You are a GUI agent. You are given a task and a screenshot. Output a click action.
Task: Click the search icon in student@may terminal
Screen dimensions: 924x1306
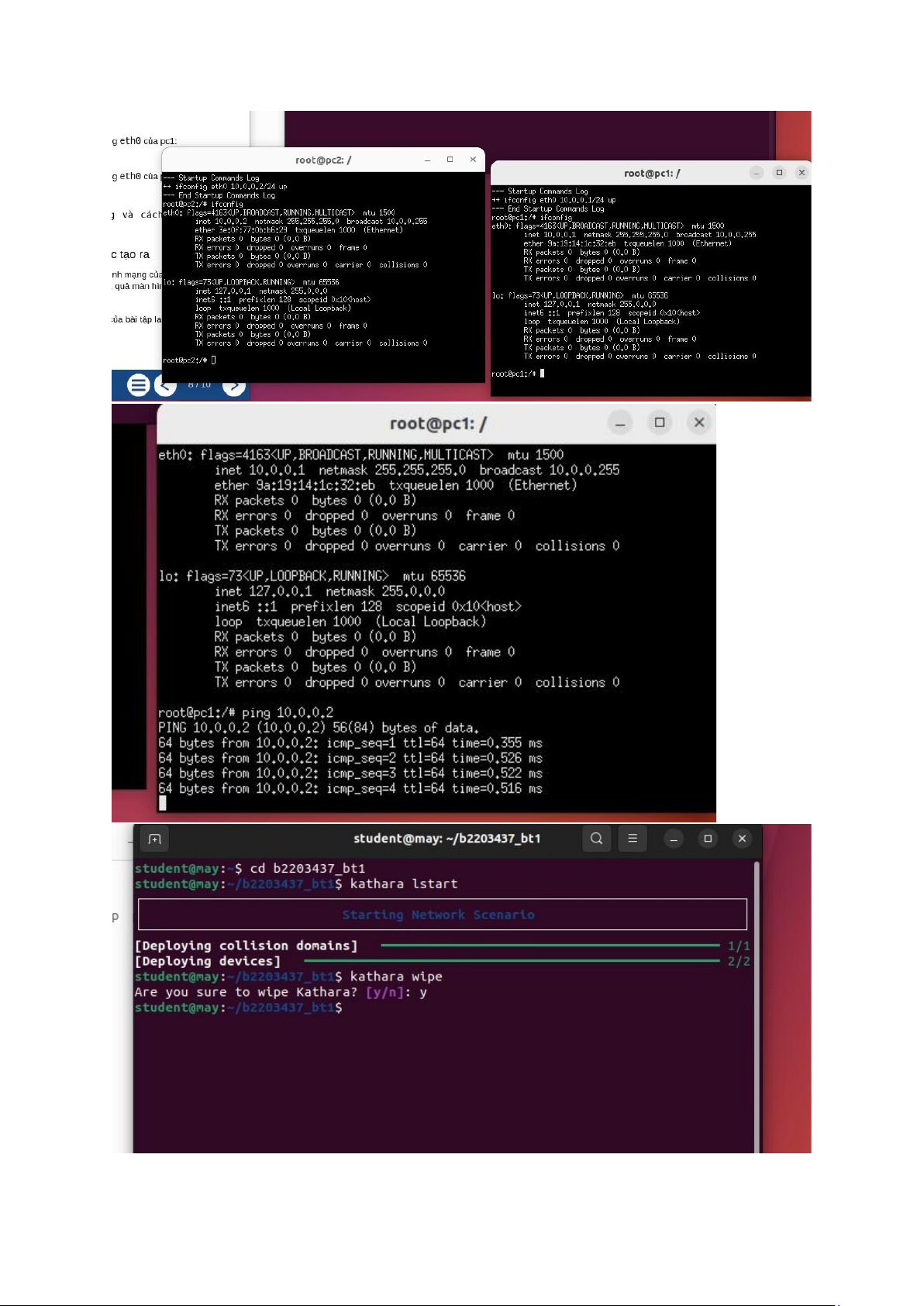[596, 838]
